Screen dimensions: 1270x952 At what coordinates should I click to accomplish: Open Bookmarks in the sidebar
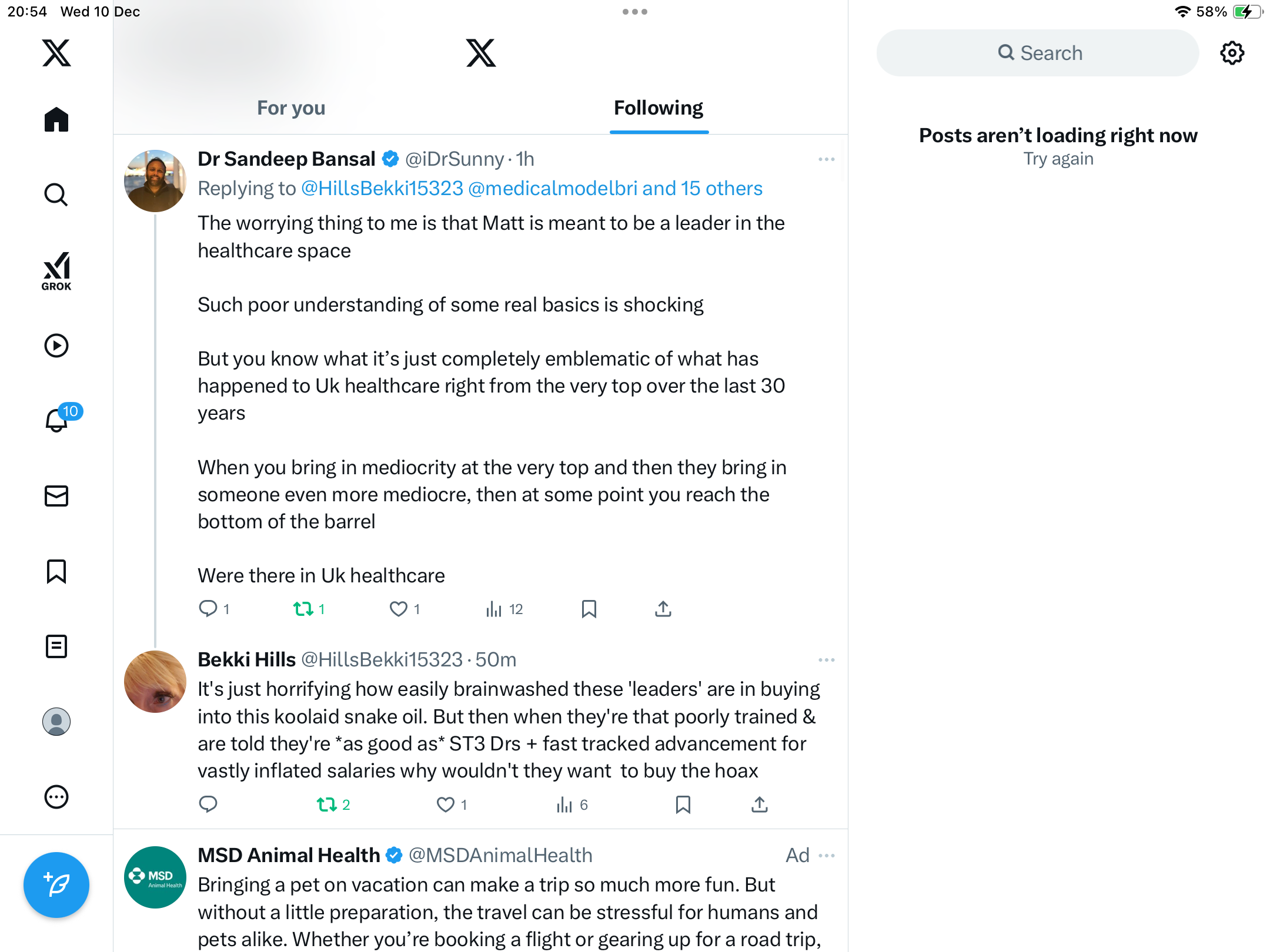(x=56, y=571)
